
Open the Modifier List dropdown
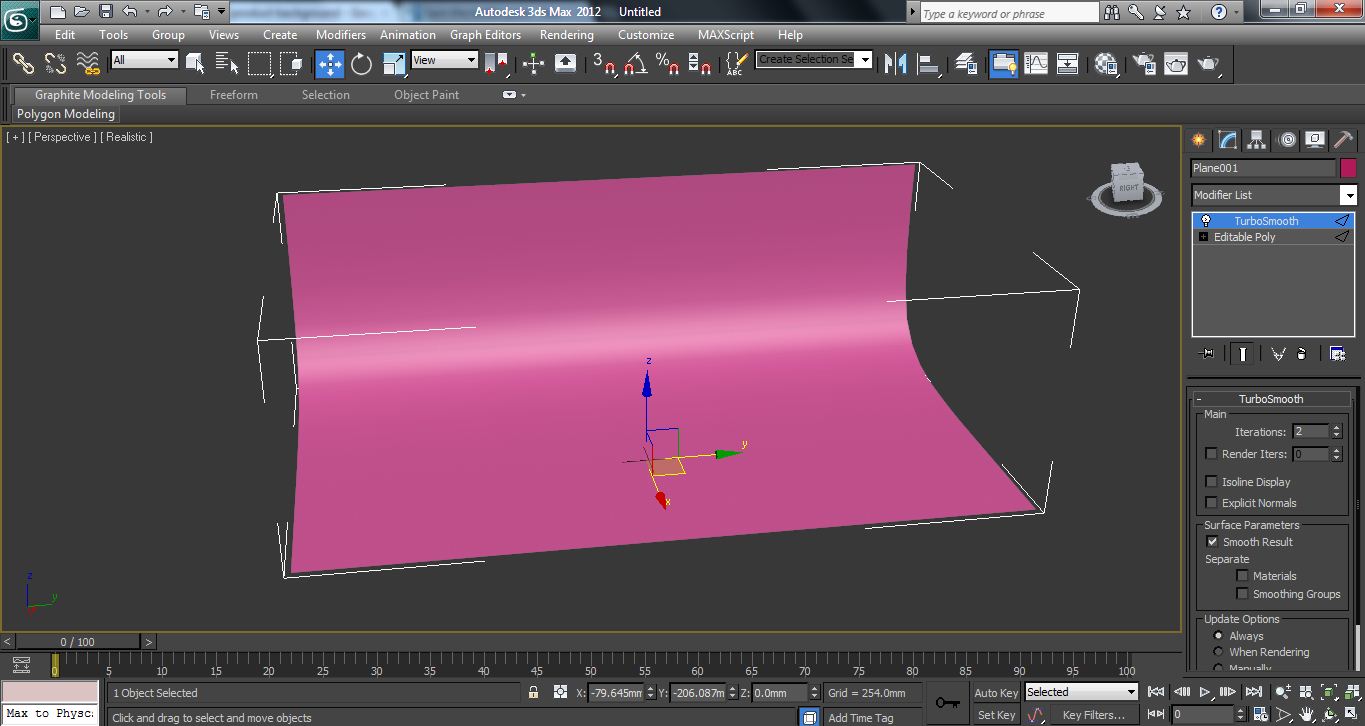click(1350, 194)
